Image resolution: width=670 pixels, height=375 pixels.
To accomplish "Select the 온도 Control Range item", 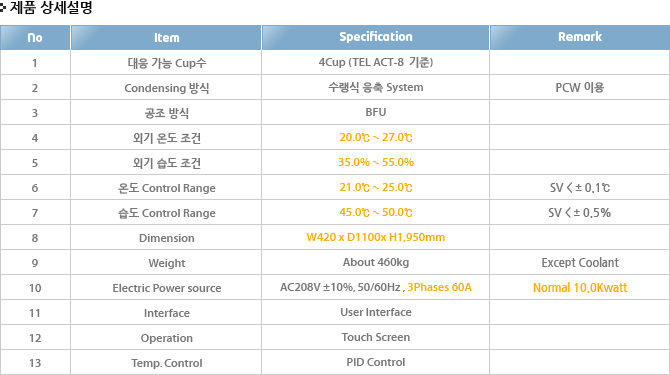I will [x=166, y=188].
